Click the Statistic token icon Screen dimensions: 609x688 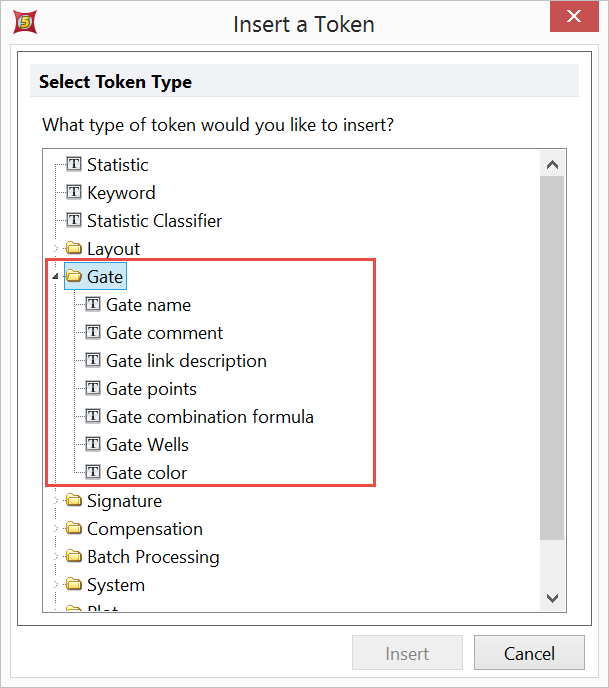click(x=74, y=164)
